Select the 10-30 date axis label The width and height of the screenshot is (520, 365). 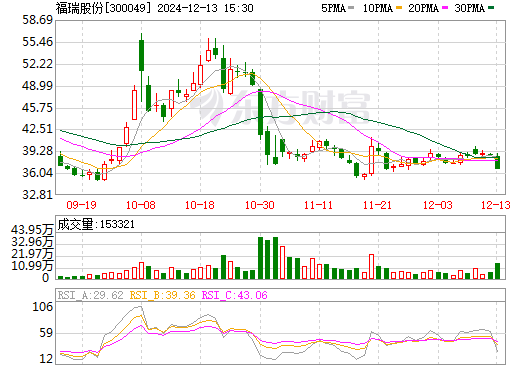click(x=260, y=205)
